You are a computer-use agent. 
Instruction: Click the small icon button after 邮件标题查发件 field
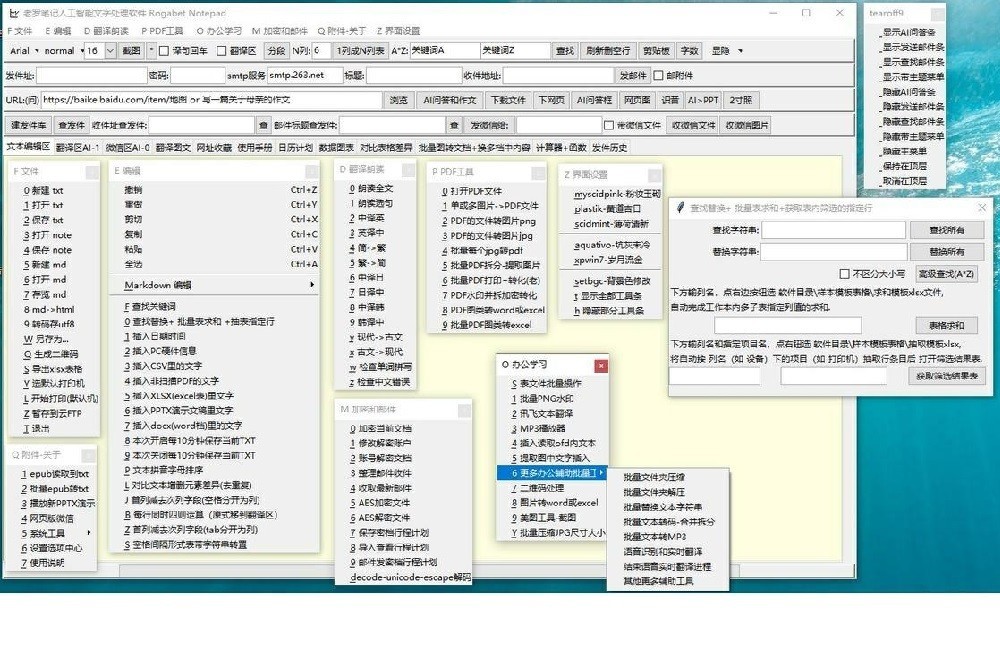(453, 125)
